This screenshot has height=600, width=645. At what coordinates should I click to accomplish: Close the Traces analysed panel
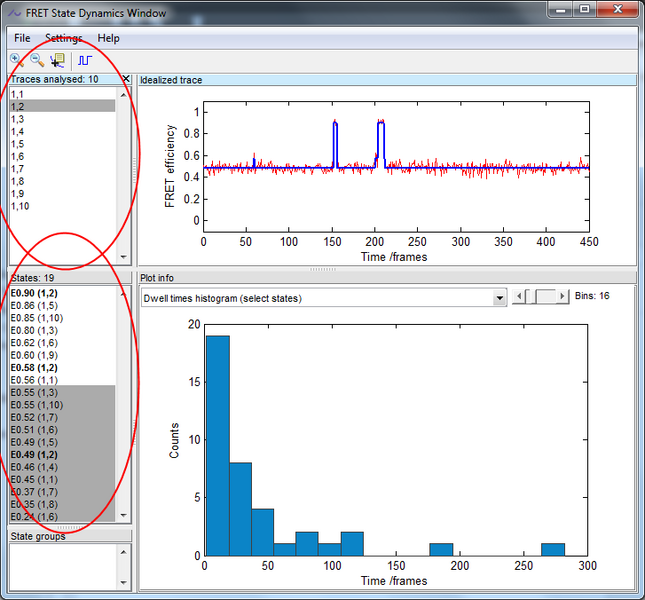coord(126,79)
